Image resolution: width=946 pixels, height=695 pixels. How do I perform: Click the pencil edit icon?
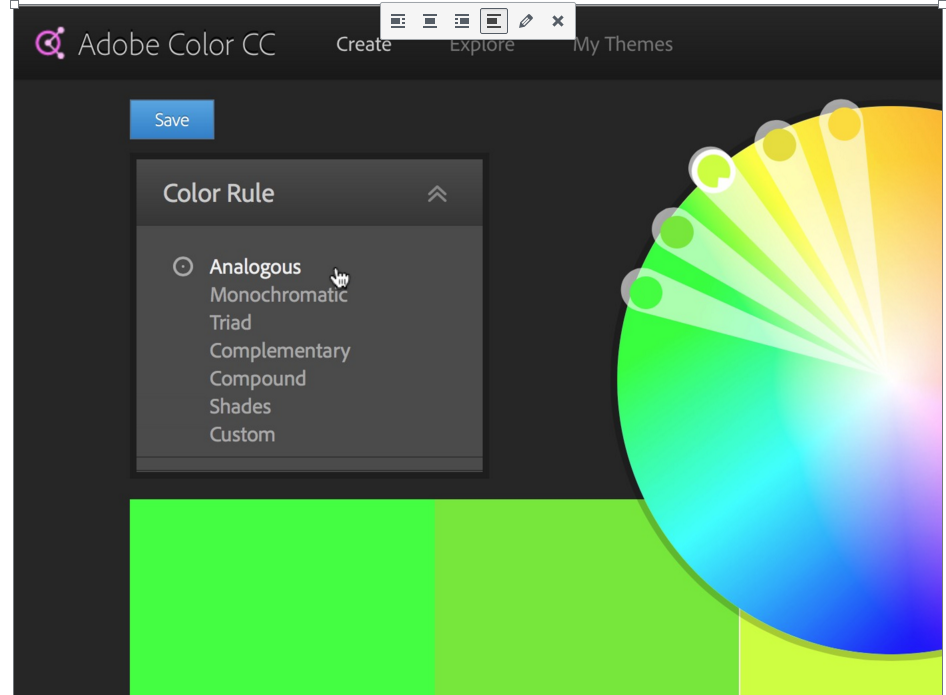(x=526, y=21)
